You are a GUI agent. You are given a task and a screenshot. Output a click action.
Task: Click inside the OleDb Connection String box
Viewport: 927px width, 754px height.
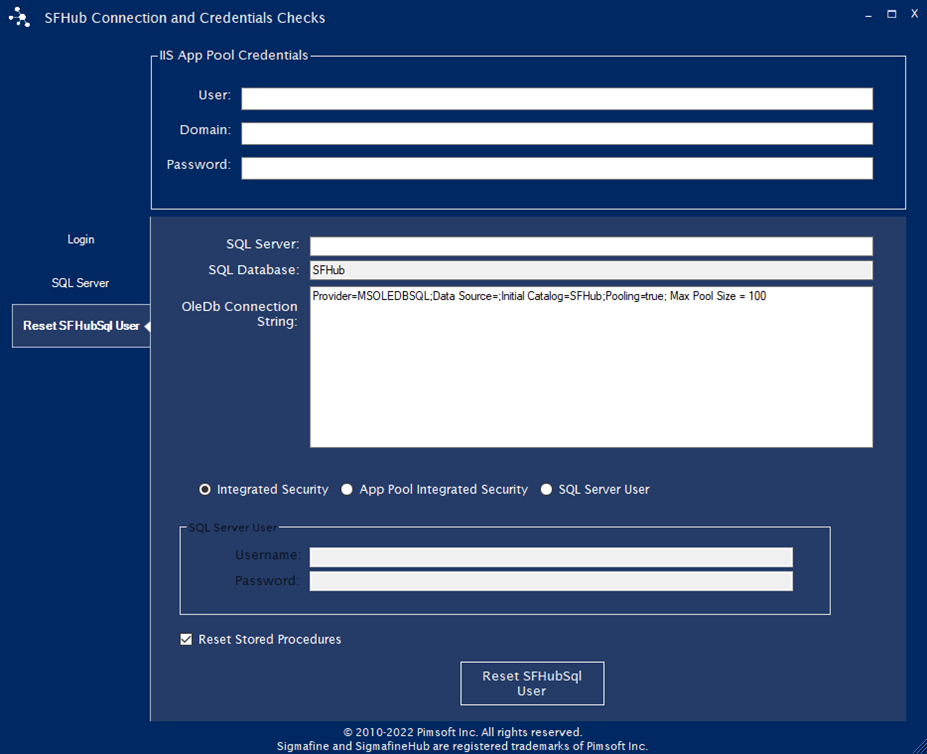pyautogui.click(x=590, y=370)
